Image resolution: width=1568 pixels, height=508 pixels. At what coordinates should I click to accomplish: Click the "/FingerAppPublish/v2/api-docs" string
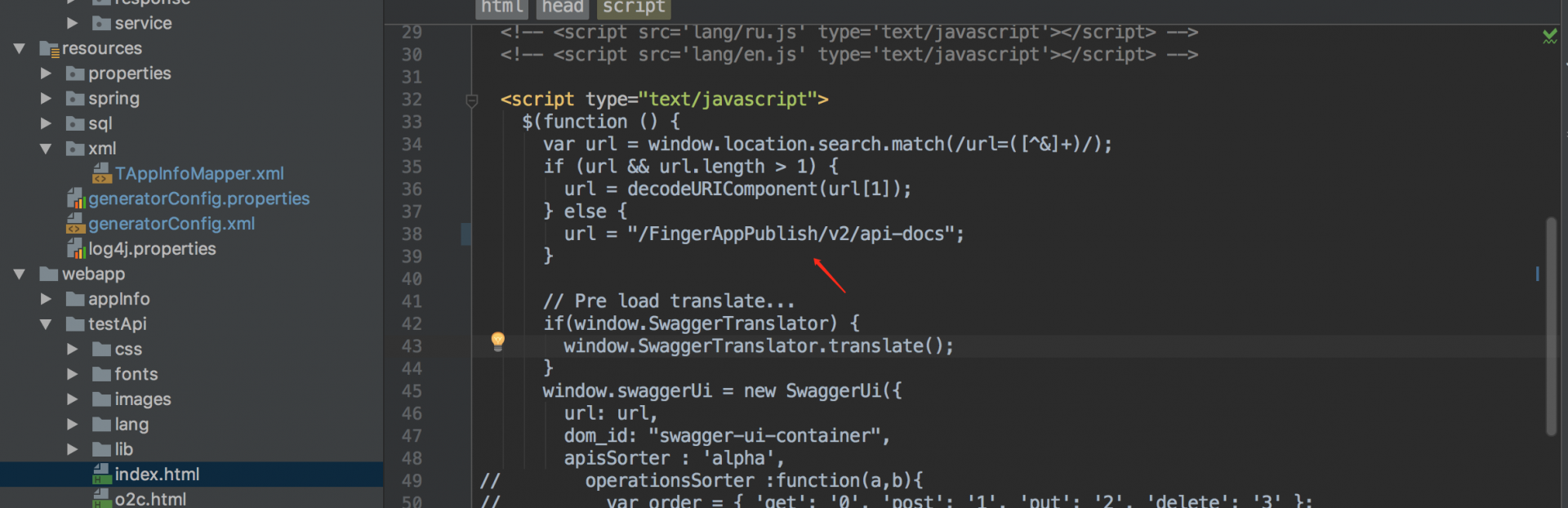[791, 234]
